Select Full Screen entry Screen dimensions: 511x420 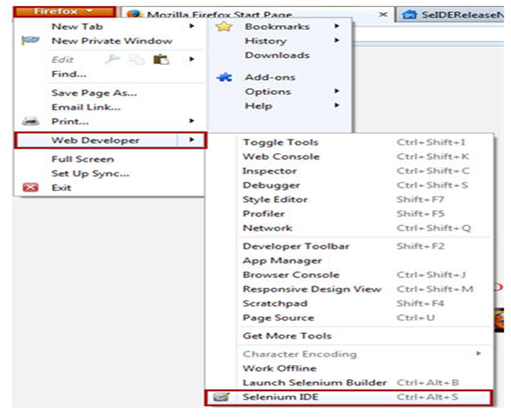(110, 159)
